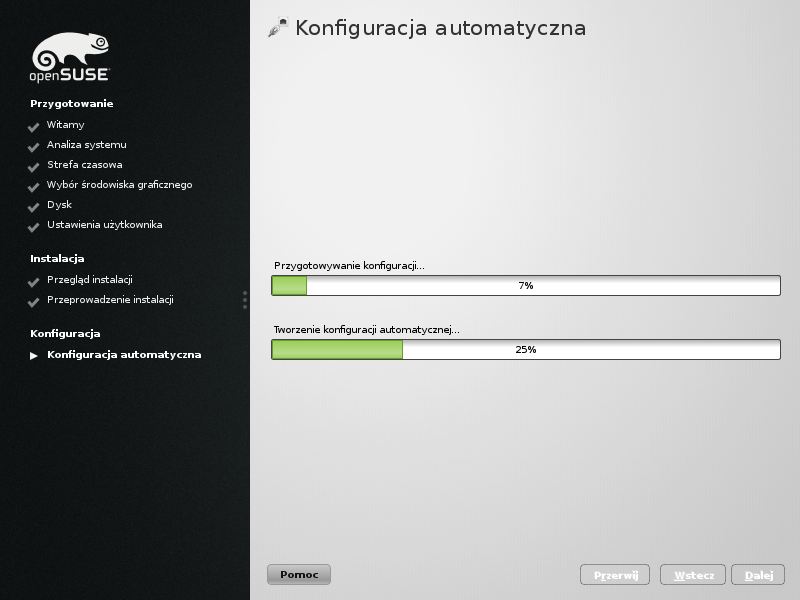Click the checkmark beside Analiza systemu
The height and width of the screenshot is (600, 800).
[x=33, y=147]
